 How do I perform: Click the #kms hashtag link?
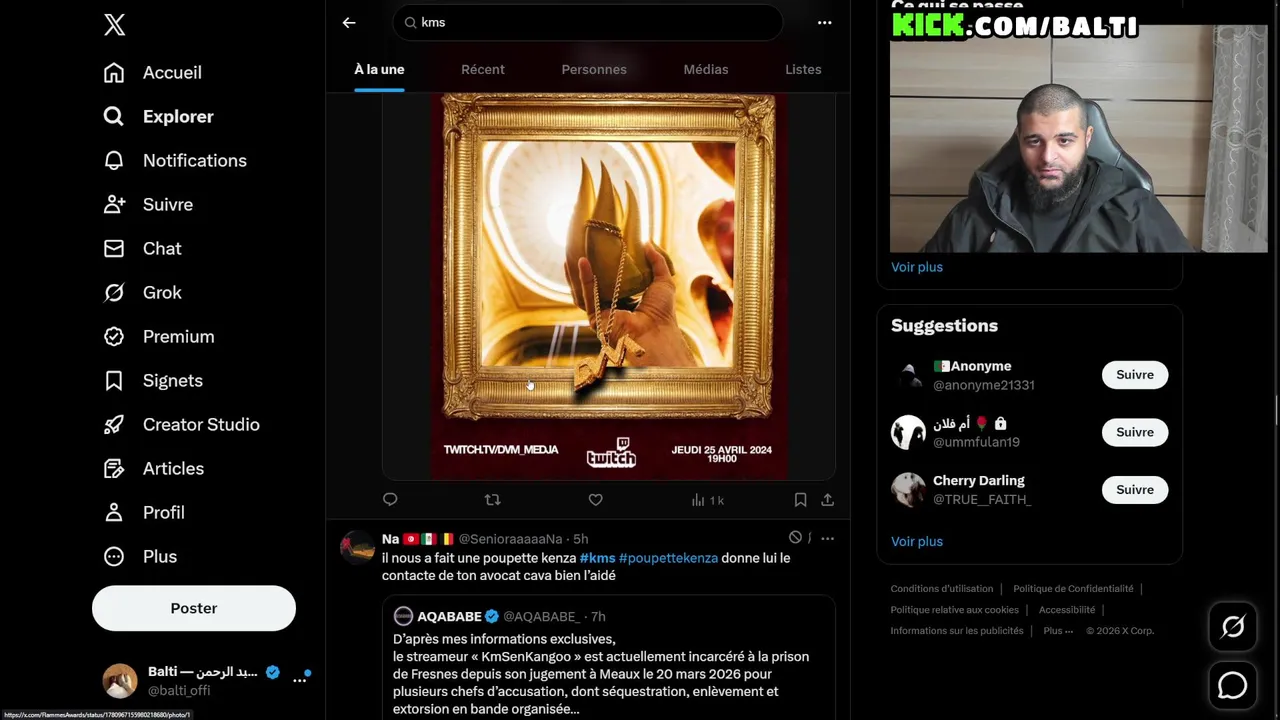pyautogui.click(x=598, y=558)
